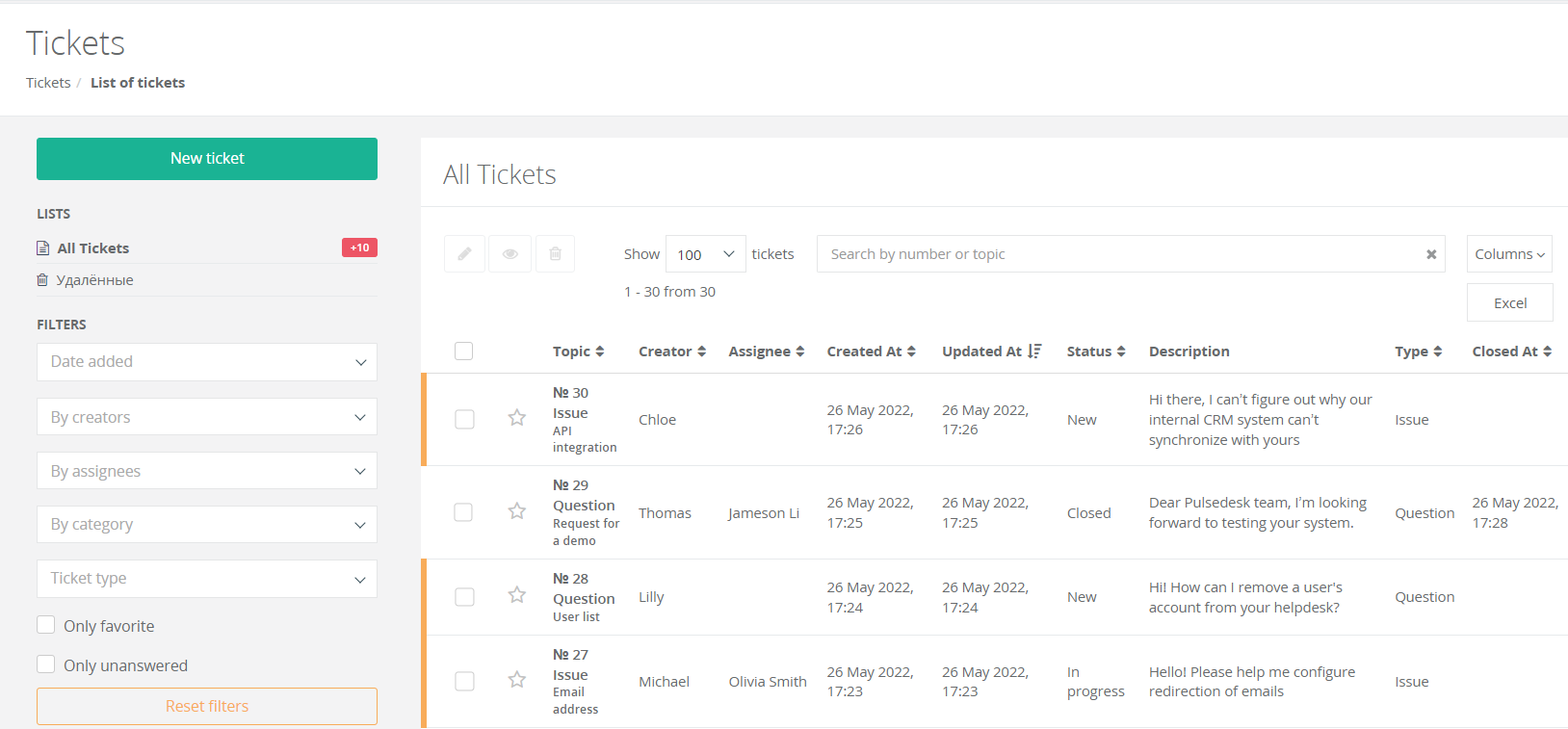Select all tickets with header checkbox
The height and width of the screenshot is (729, 1568).
[x=463, y=351]
